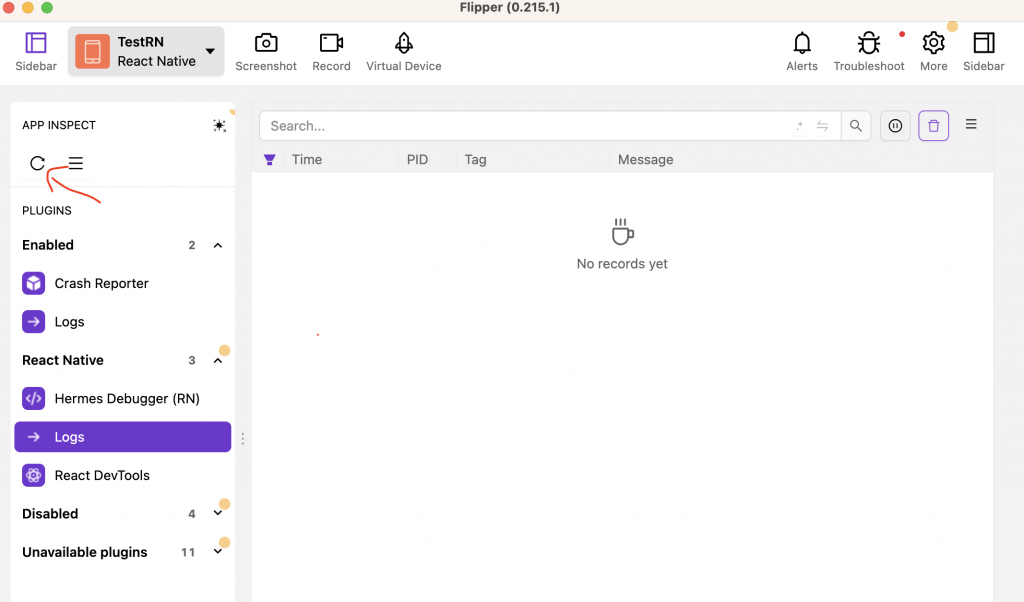This screenshot has width=1024, height=602.
Task: Click the orange TestRN device icon
Action: point(92,52)
